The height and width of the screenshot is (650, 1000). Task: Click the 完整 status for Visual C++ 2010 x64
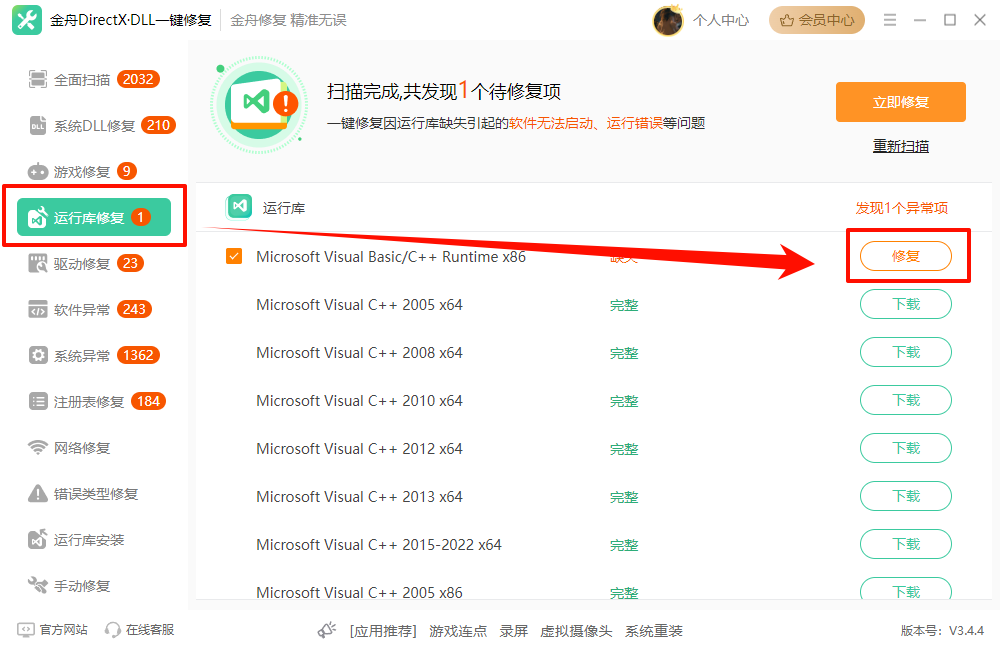624,401
